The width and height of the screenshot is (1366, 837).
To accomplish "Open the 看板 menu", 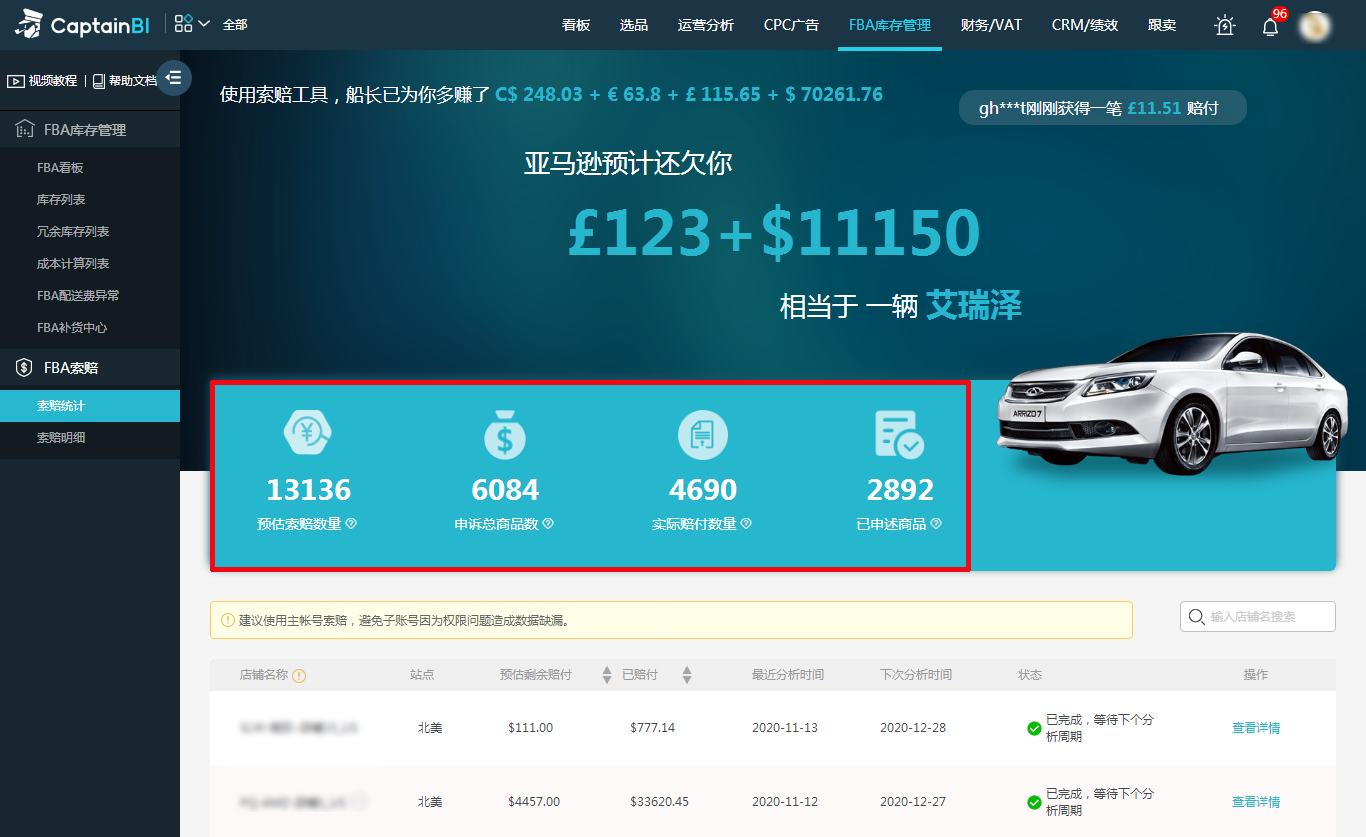I will [576, 25].
